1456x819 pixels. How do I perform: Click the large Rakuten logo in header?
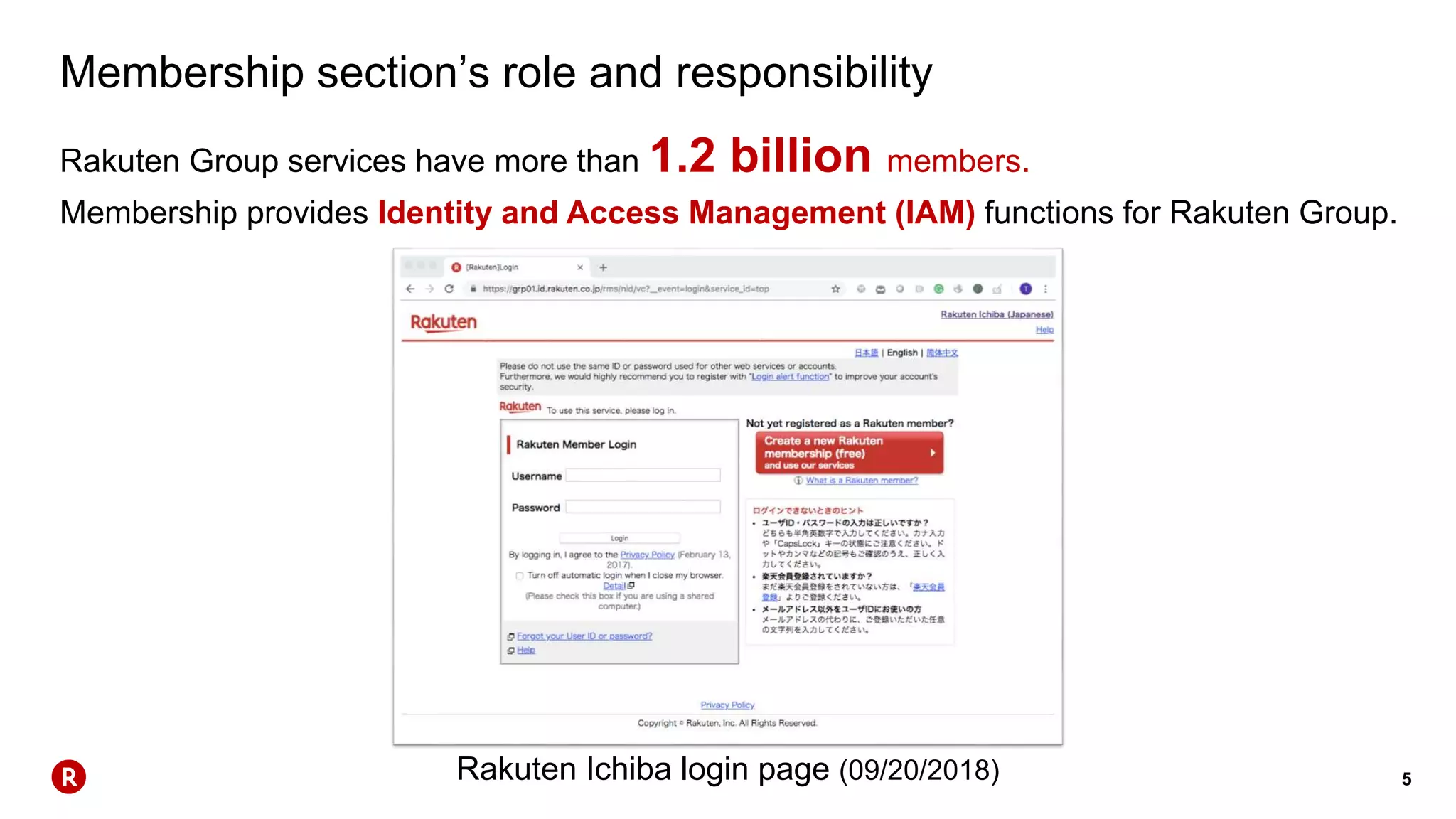444,322
